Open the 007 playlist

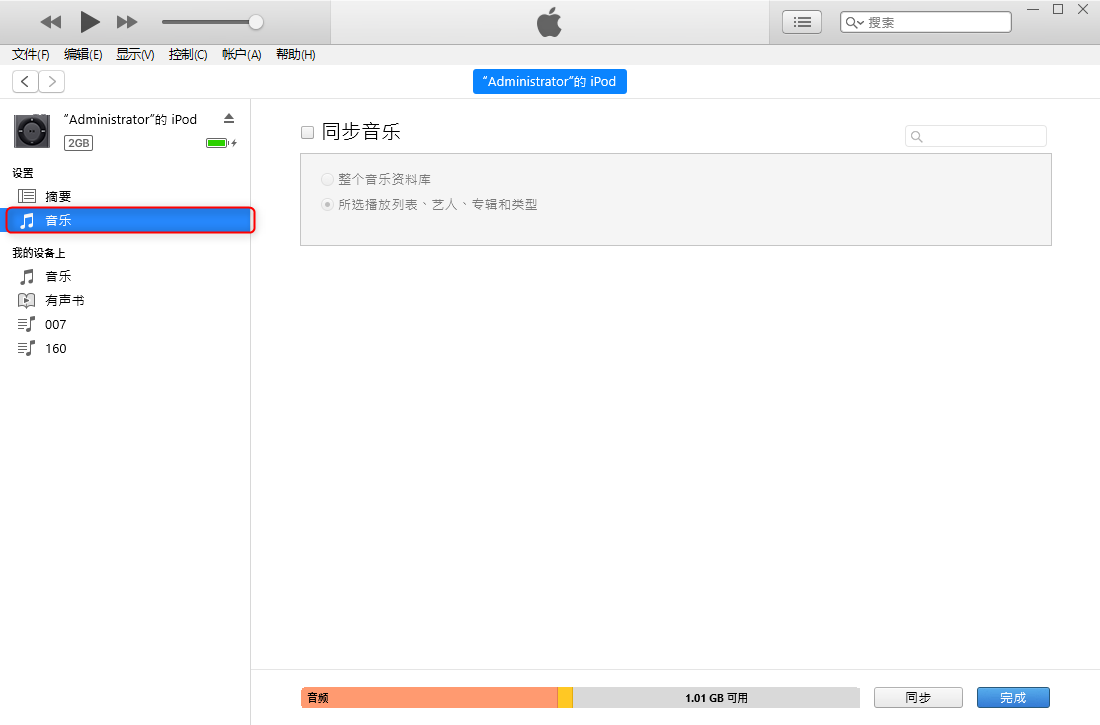(126, 324)
